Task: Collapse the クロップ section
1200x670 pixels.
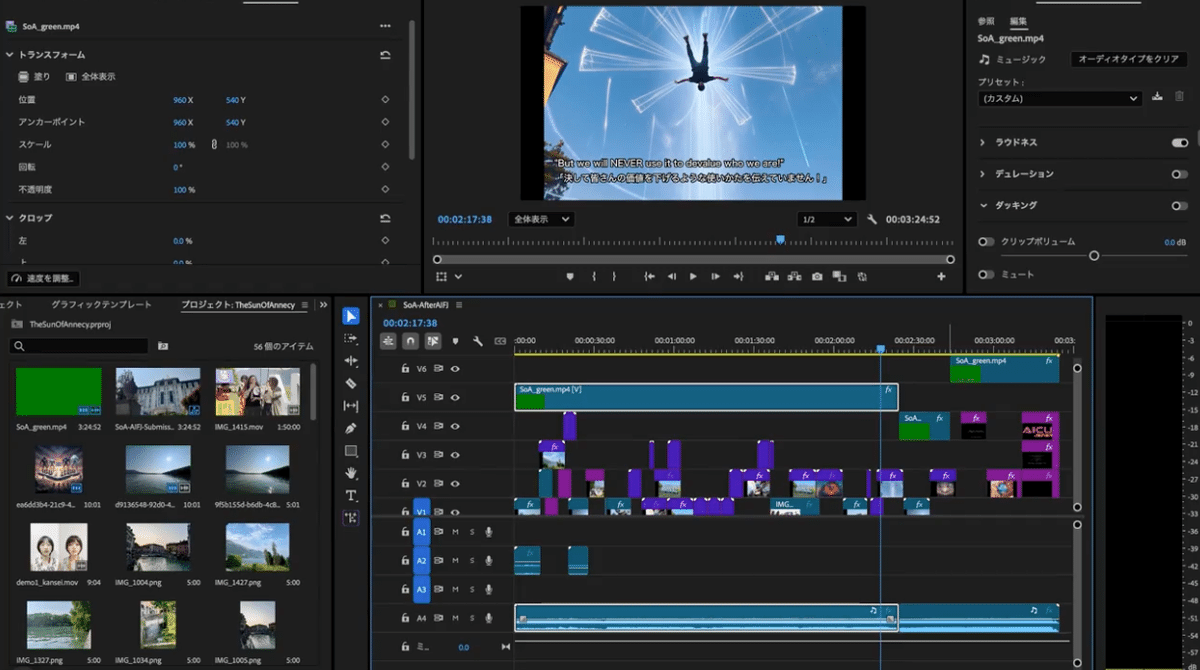Action: 10,218
